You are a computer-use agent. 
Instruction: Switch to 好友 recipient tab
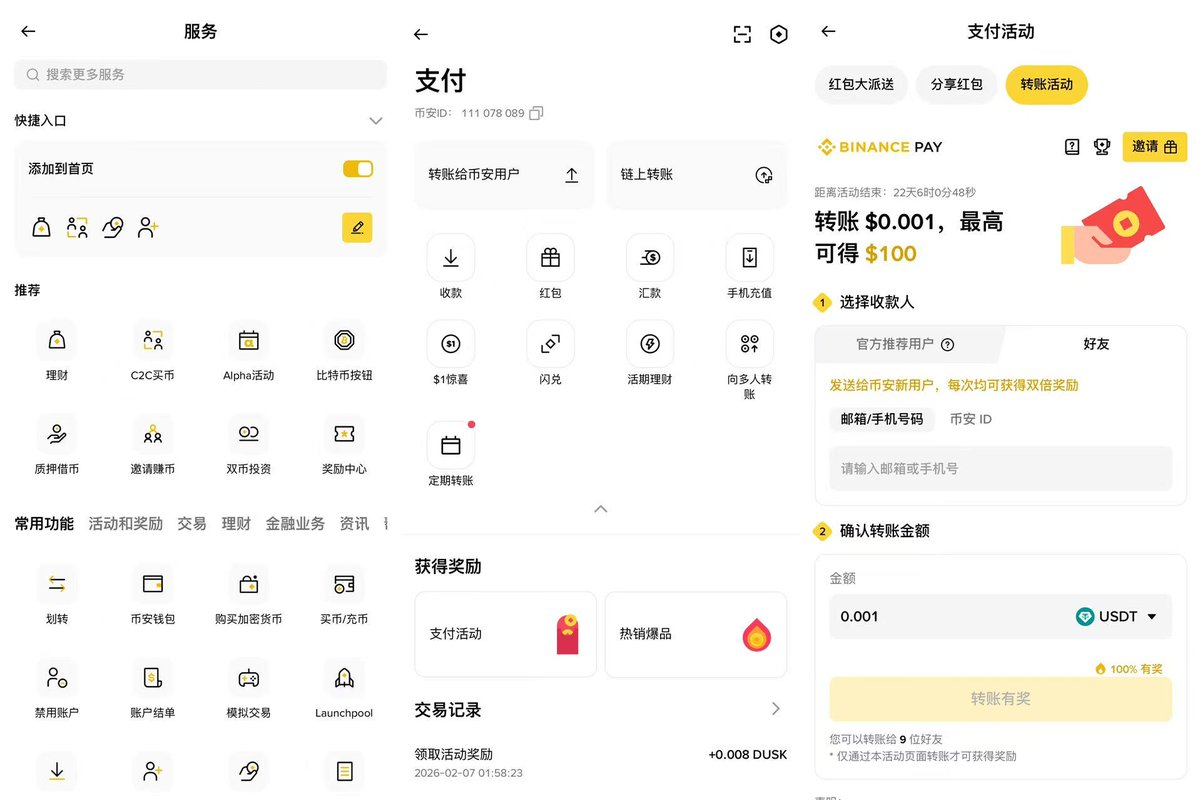click(1096, 344)
